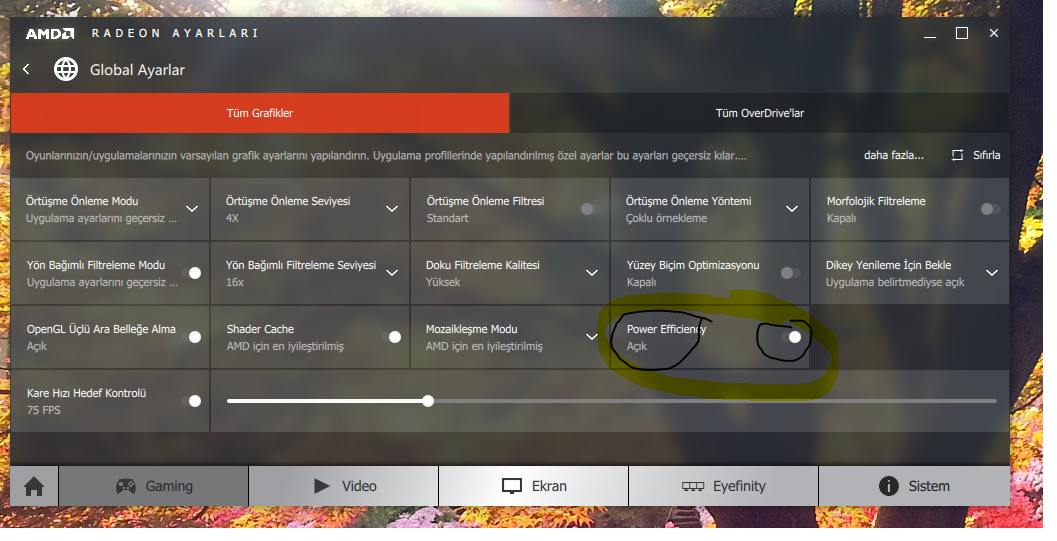Click 'Çoklu örnekleme' value text
This screenshot has height=541, width=1057.
click(666, 218)
